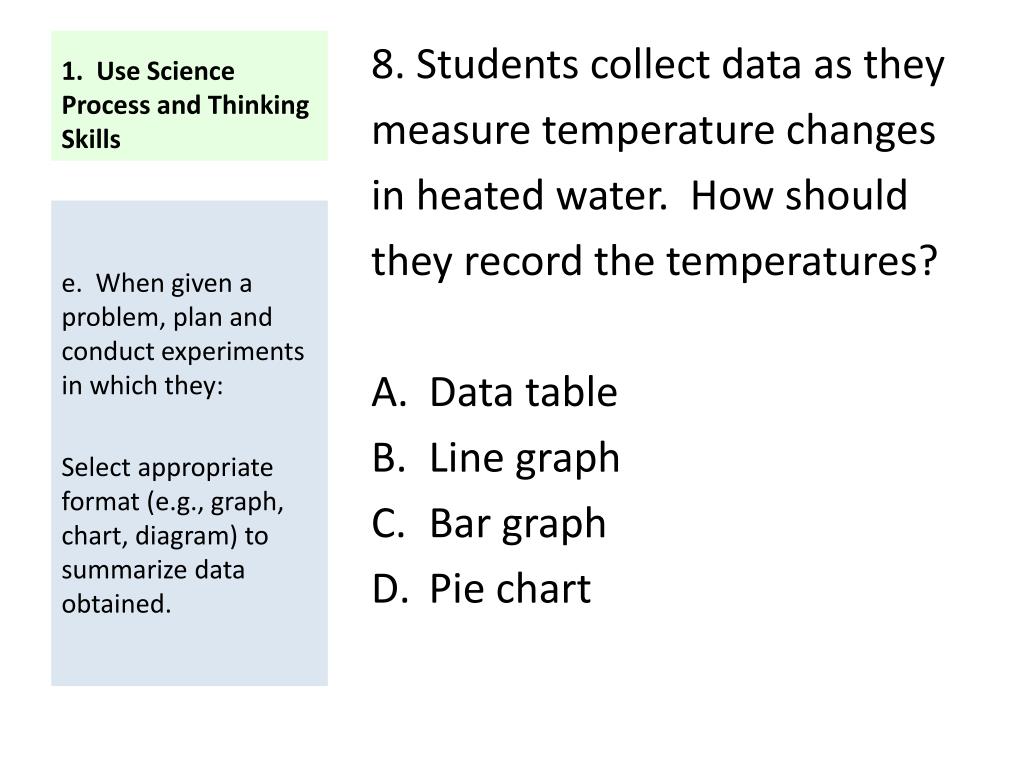
Task: Select answer A. Data table
Action: (494, 392)
